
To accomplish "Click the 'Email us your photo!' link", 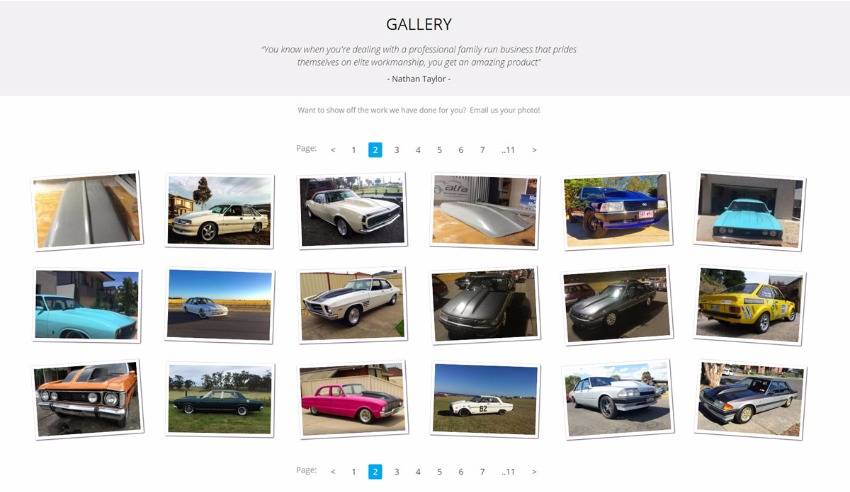I will pos(505,110).
